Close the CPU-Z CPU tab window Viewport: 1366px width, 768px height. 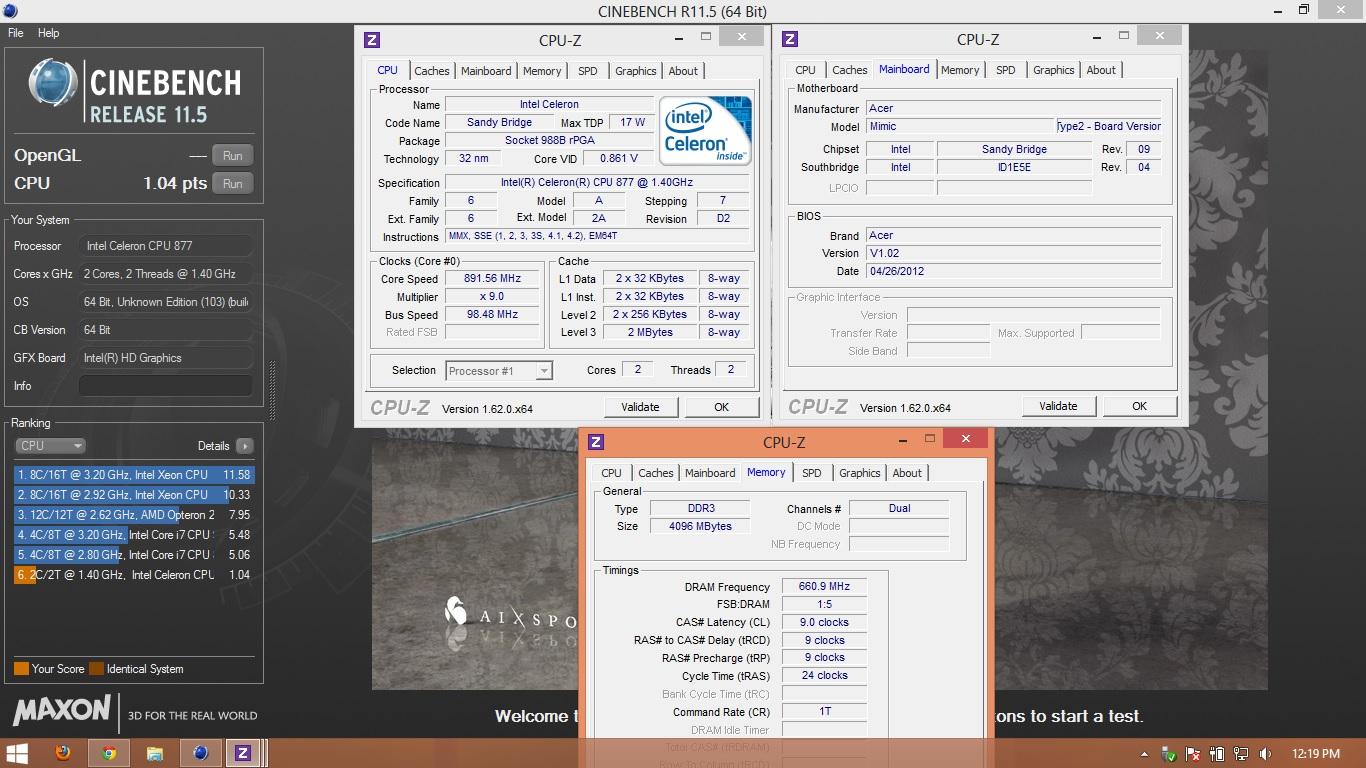[x=741, y=36]
